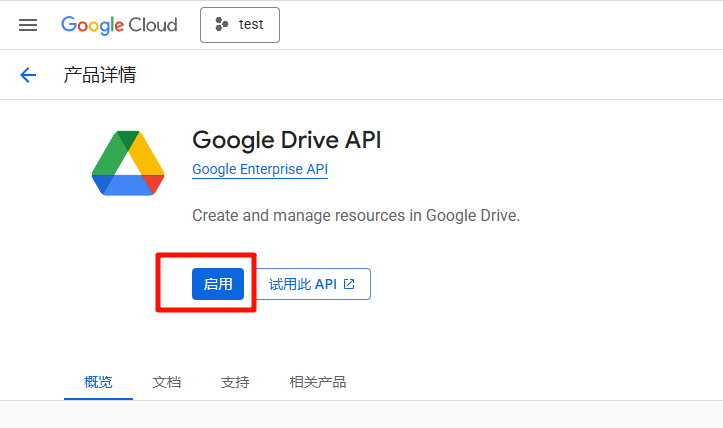Go to the 相关产品 tab
Screen dimensions: 723x428
tap(317, 382)
